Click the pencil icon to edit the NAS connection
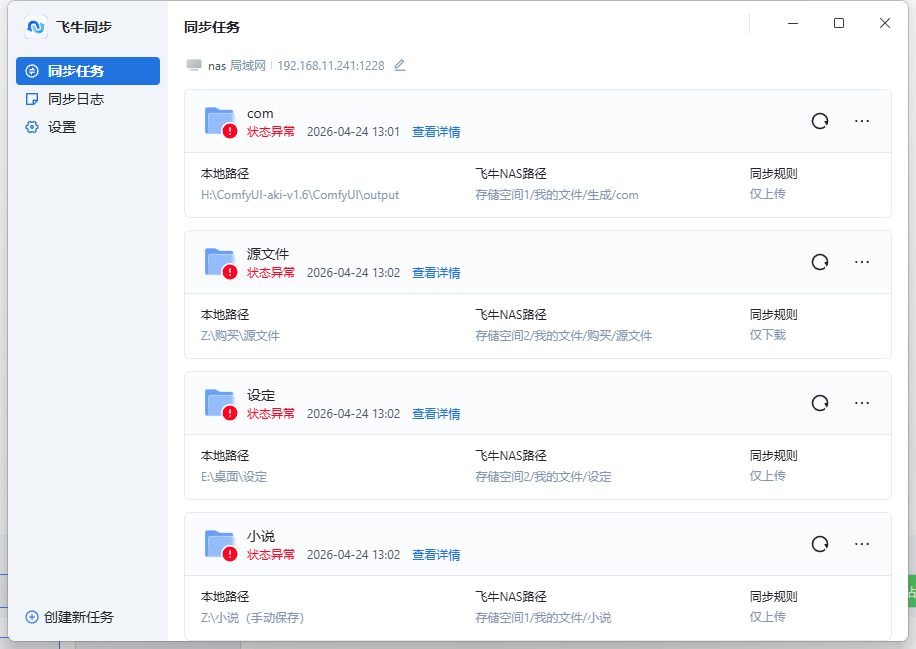 tap(400, 65)
